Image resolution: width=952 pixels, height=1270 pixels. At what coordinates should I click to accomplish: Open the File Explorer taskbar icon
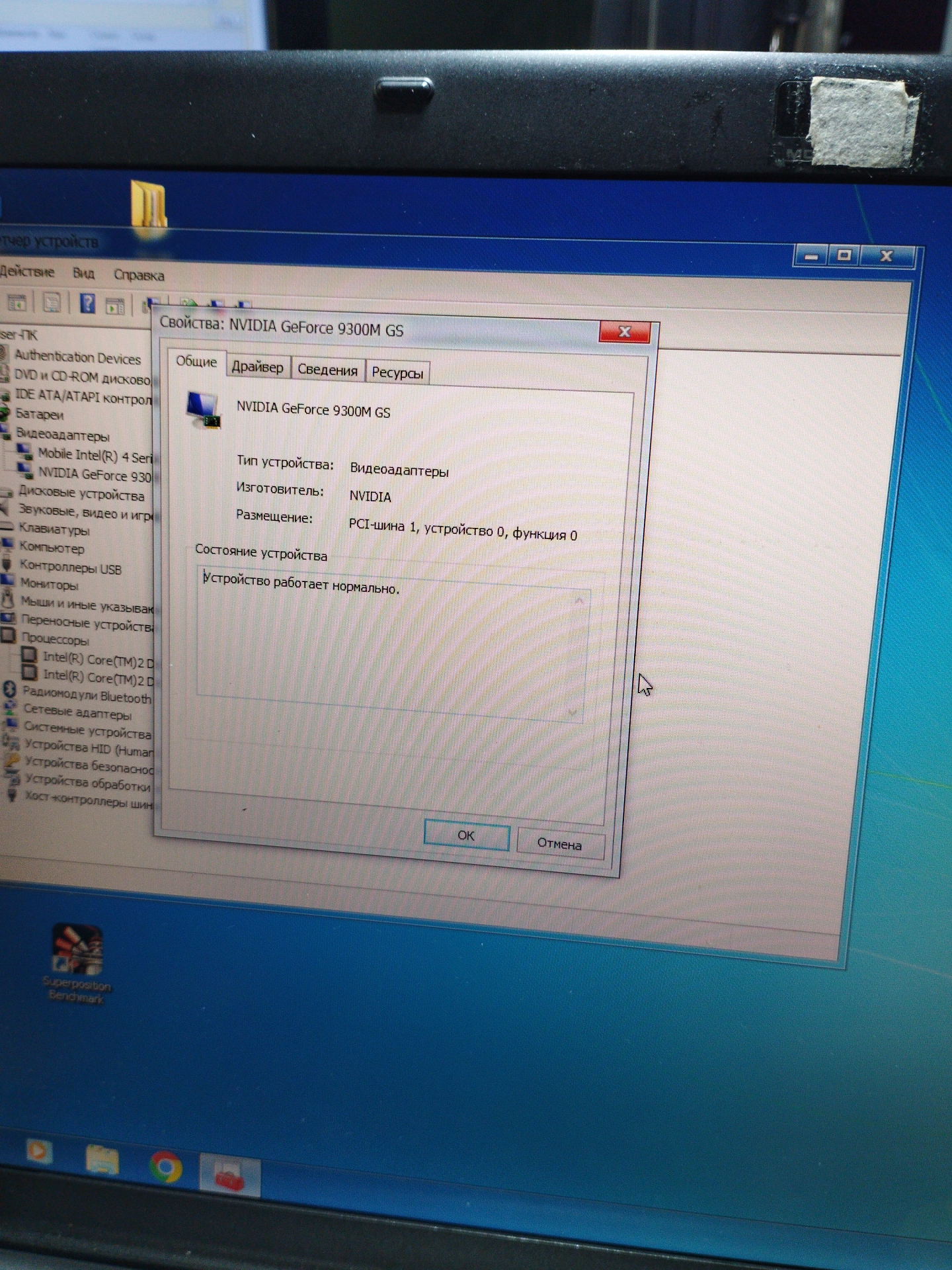click(x=102, y=1160)
